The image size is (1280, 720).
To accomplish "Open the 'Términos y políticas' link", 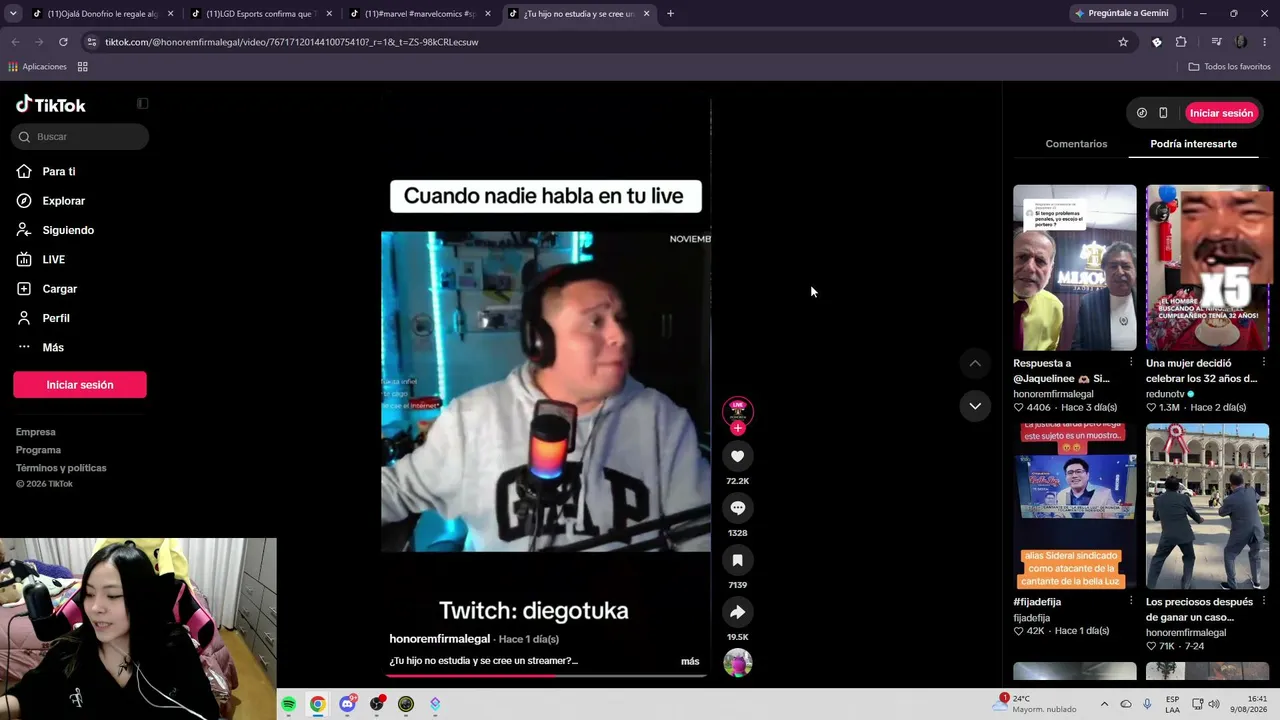I will pos(61,468).
